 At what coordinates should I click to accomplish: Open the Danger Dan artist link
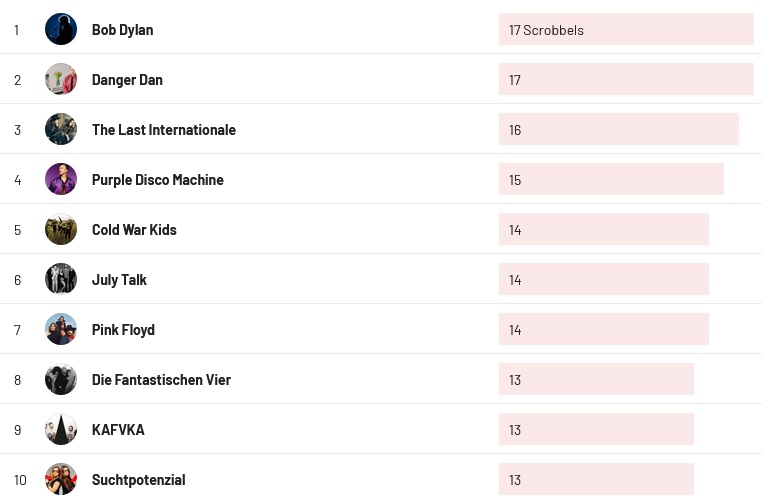coord(127,80)
